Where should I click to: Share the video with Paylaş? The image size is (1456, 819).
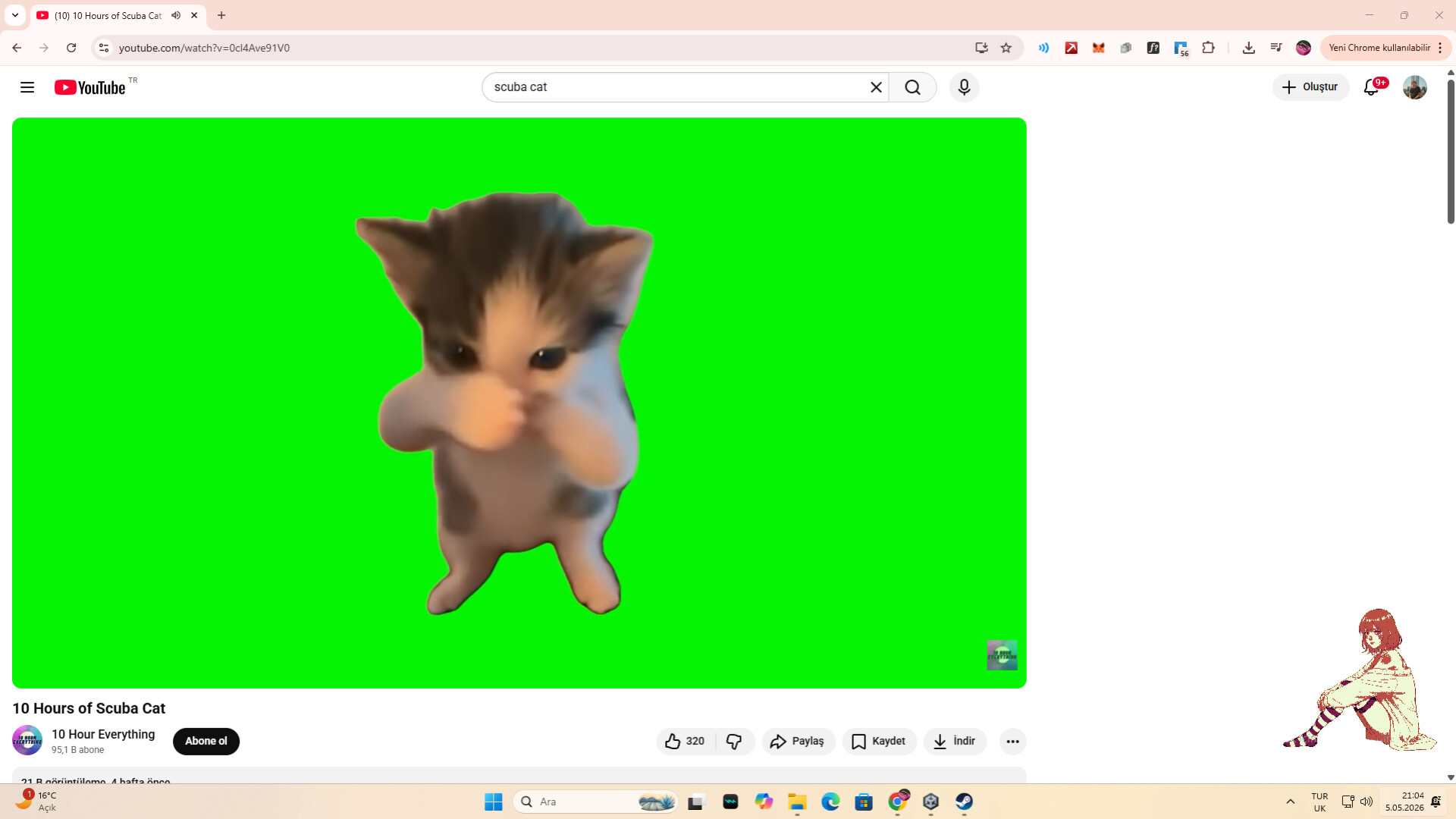(798, 741)
